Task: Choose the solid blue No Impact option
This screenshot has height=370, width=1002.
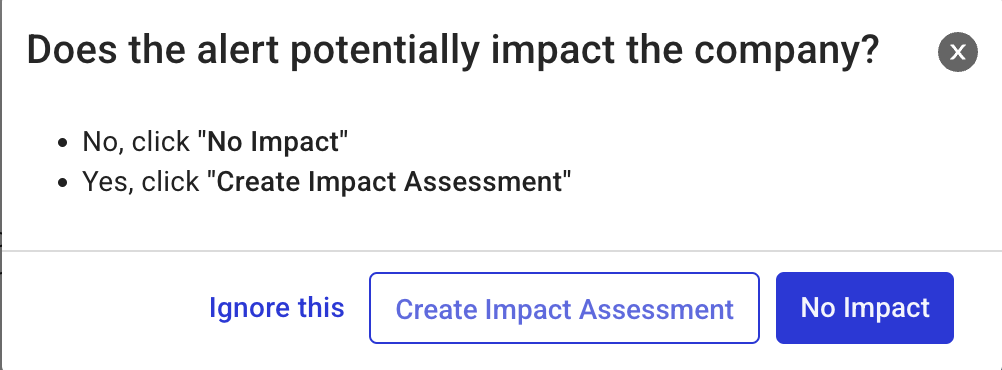Action: (x=865, y=308)
